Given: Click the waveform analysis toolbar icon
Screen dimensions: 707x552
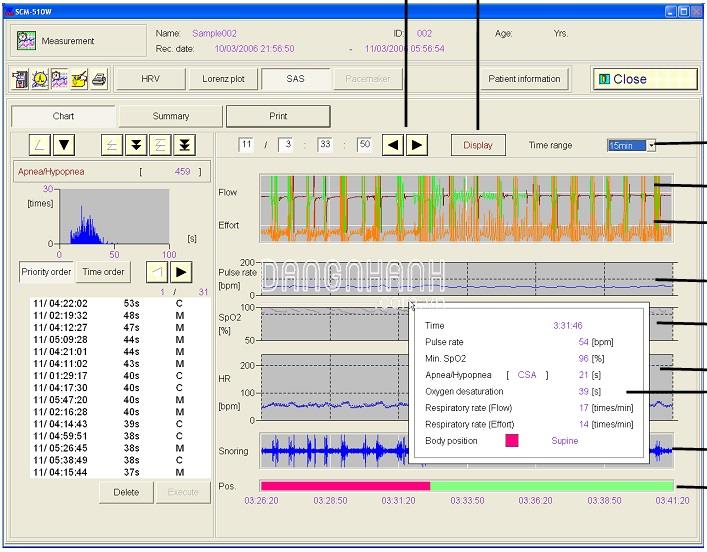Looking at the screenshot, I should [x=60, y=79].
